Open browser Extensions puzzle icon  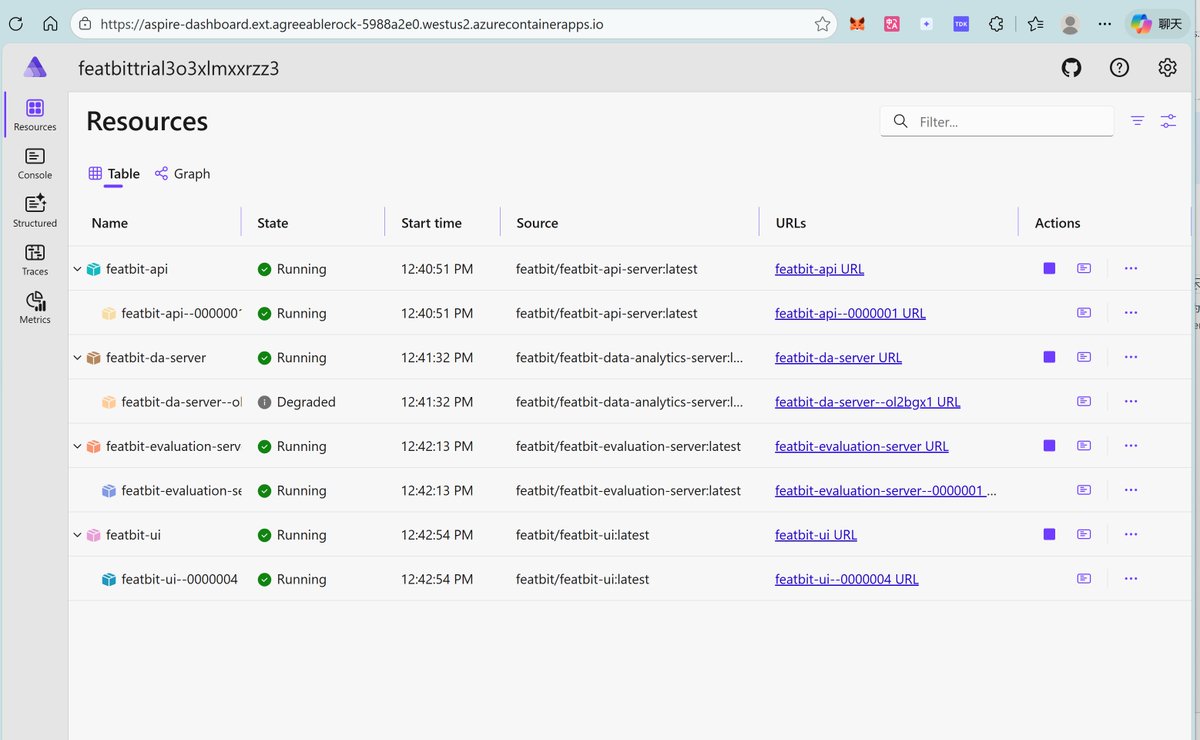click(995, 23)
